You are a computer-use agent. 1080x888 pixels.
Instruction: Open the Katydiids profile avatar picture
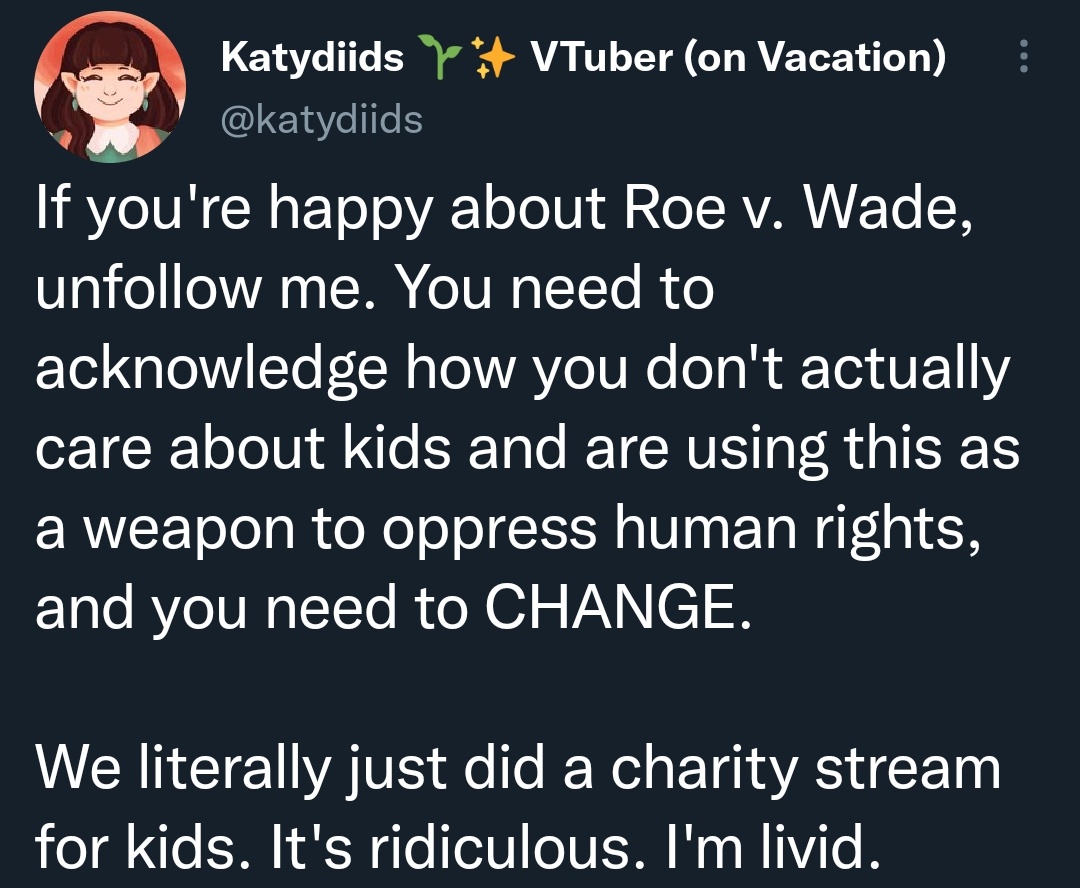pyautogui.click(x=110, y=87)
